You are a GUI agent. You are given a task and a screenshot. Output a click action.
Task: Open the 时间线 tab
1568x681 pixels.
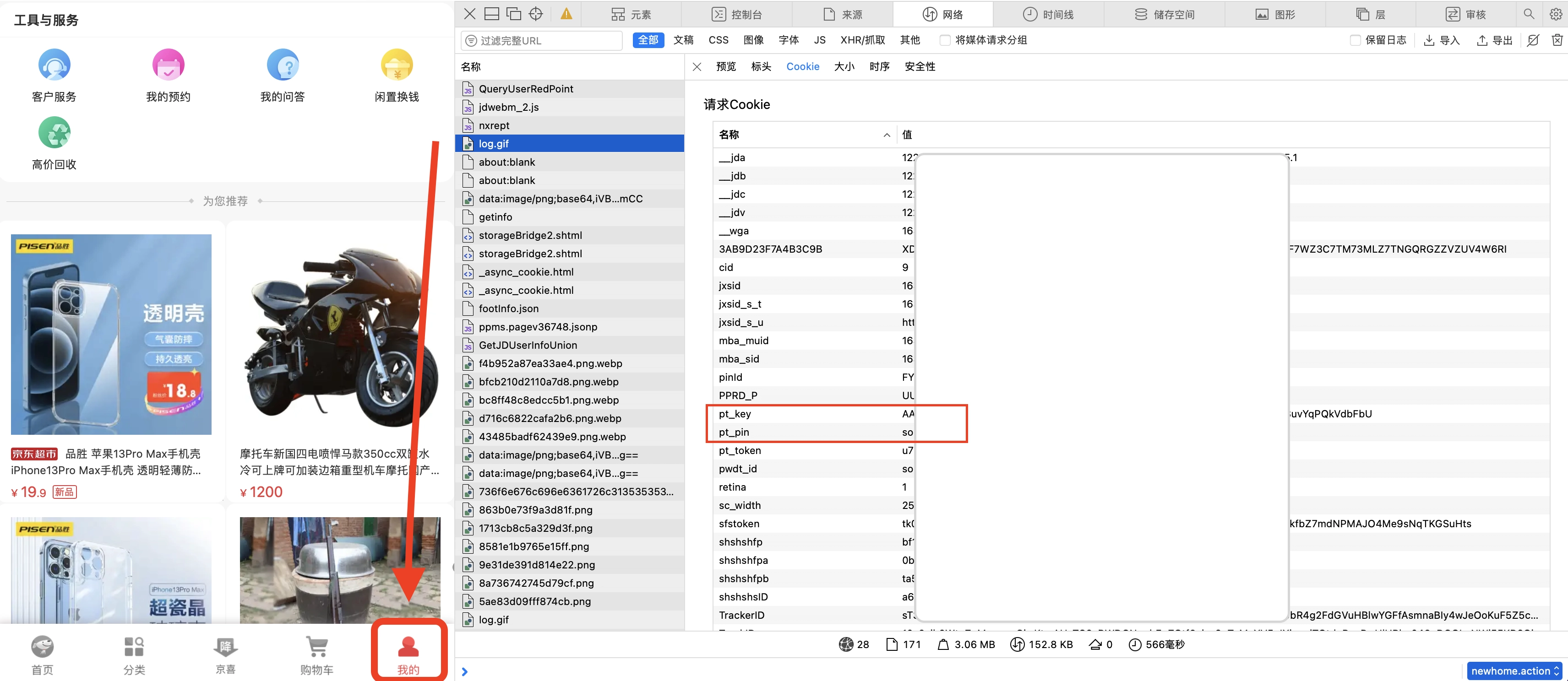1048,15
